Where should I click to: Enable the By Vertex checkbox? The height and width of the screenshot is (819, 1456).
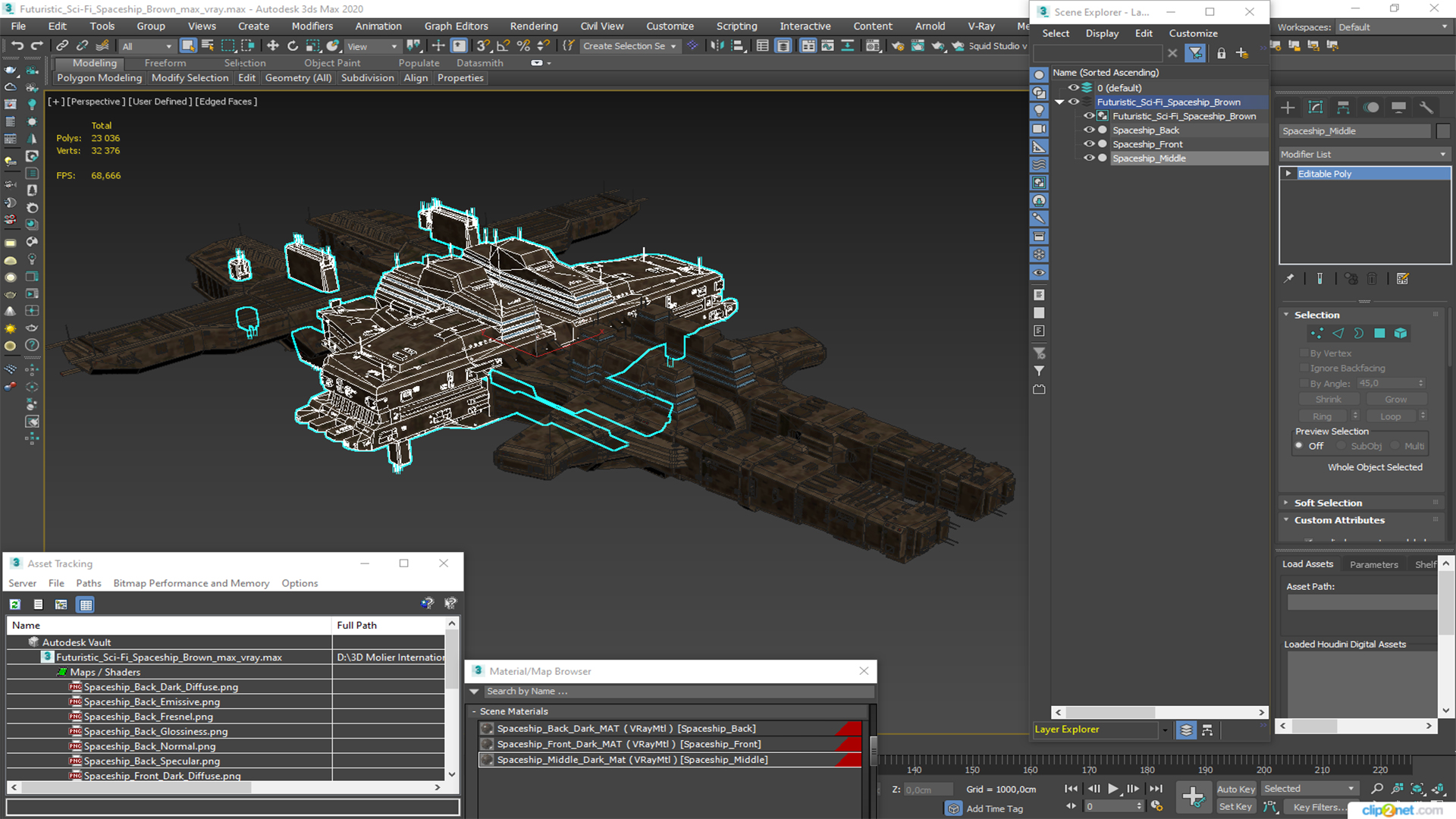(1304, 353)
